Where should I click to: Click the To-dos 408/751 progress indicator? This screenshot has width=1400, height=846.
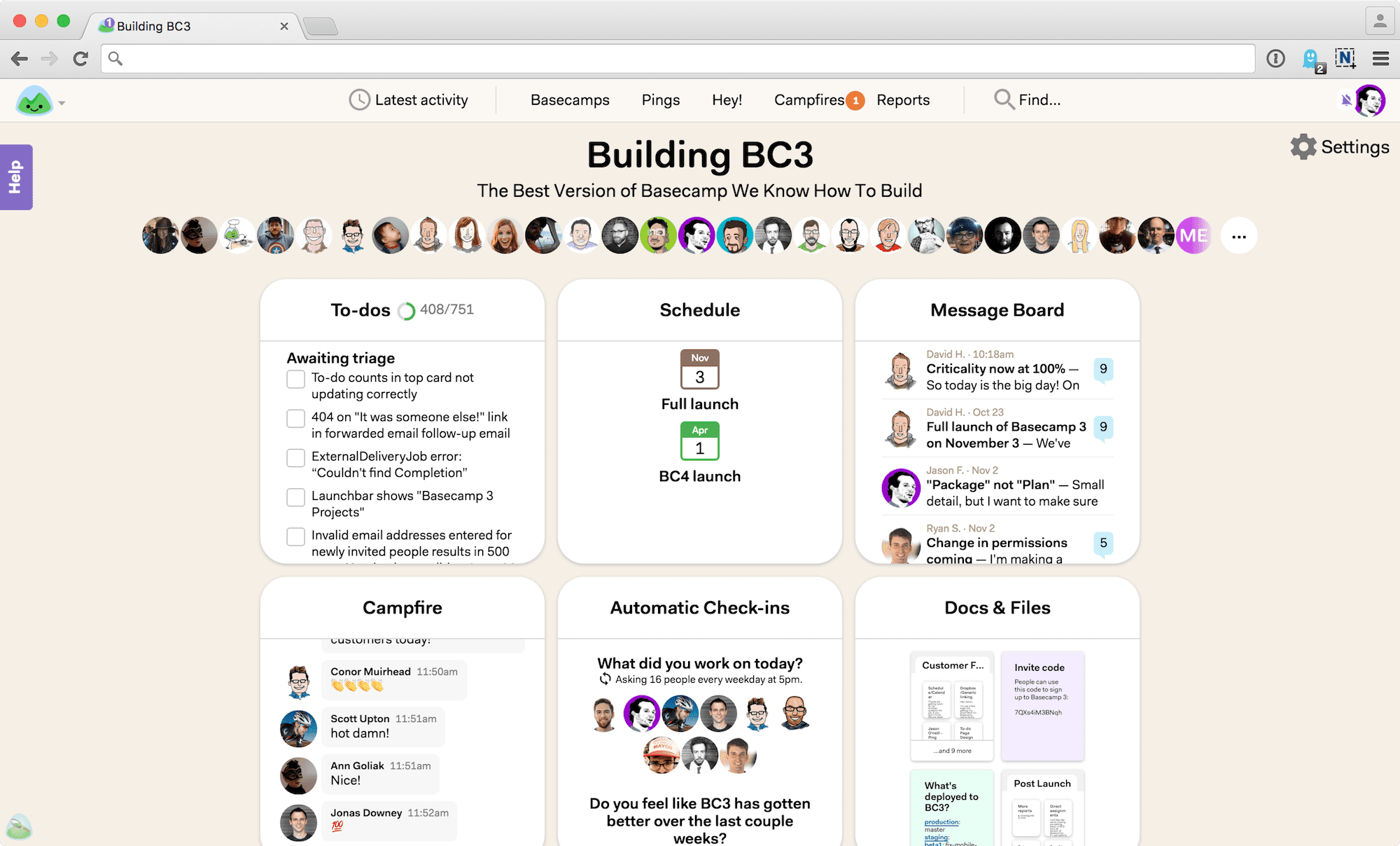point(408,309)
